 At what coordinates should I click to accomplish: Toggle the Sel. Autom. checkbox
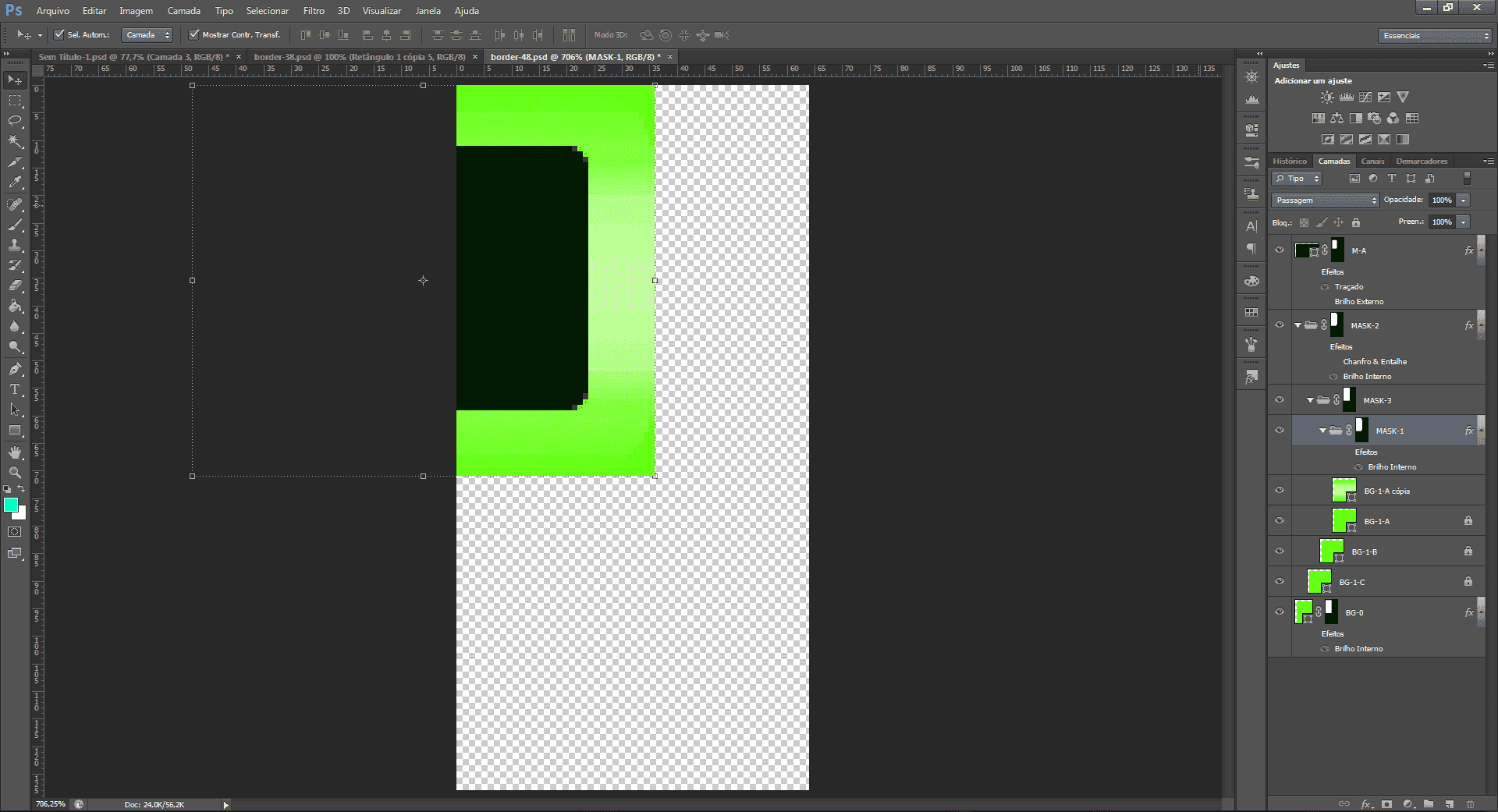59,34
